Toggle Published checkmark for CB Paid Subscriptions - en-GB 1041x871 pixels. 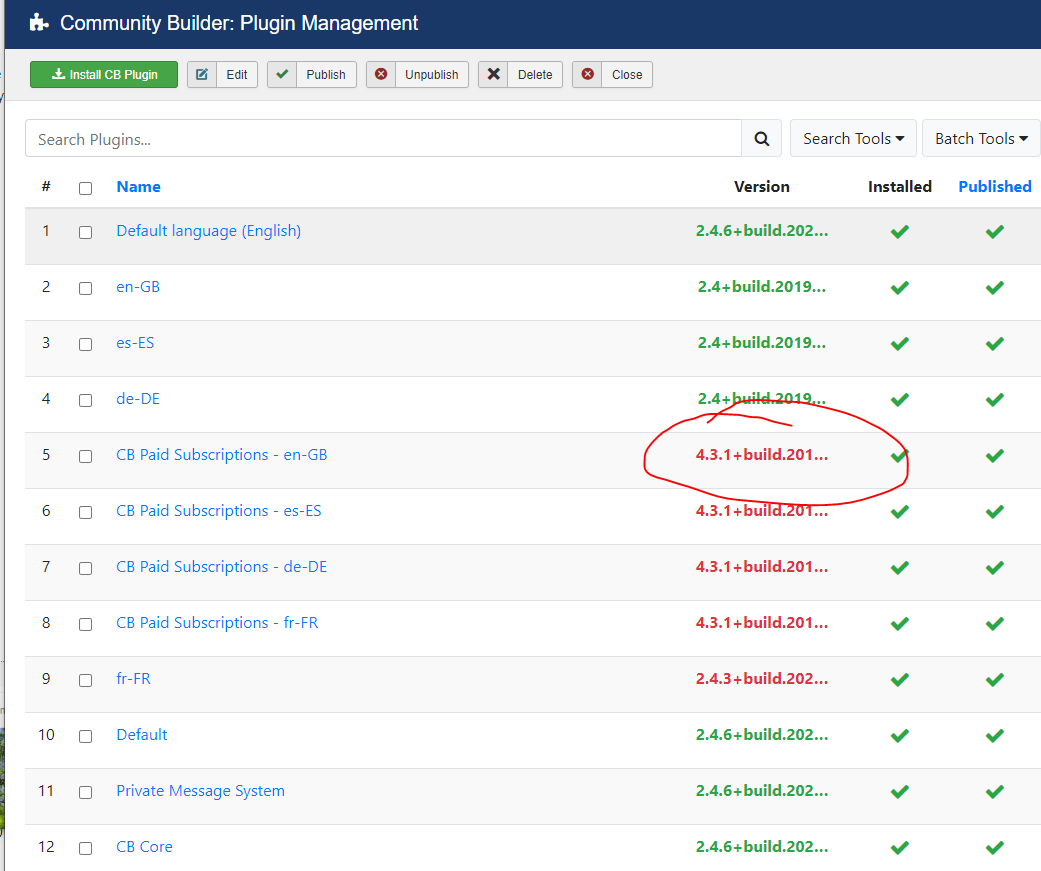[995, 455]
